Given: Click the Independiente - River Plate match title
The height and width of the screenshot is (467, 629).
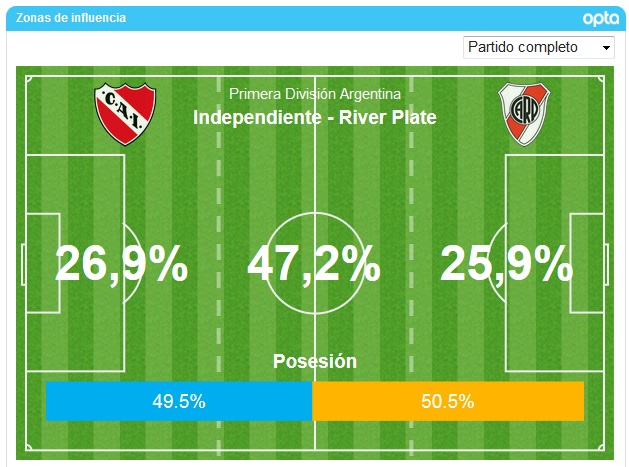Looking at the screenshot, I should (315, 118).
